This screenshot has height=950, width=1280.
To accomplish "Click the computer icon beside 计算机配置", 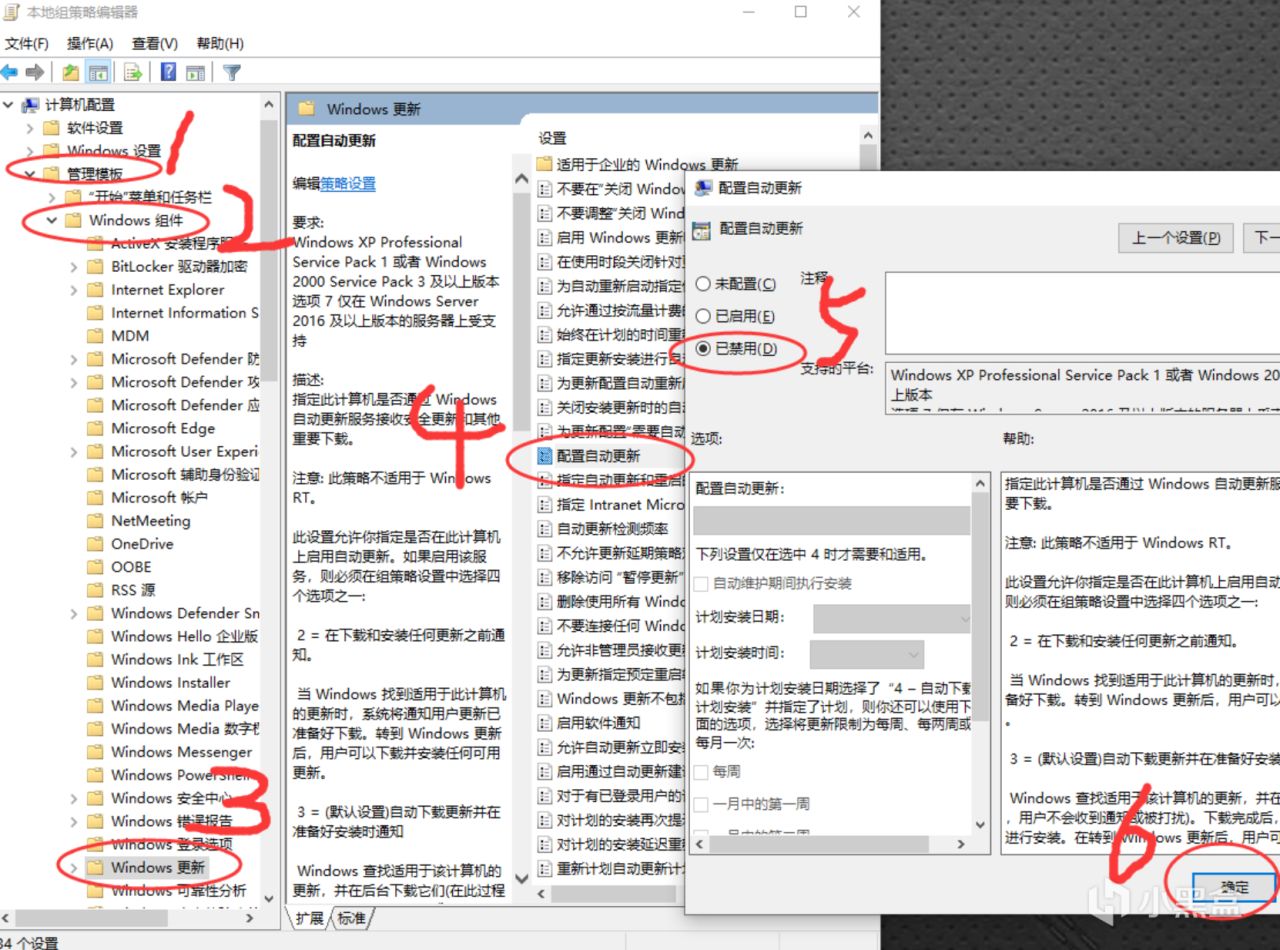I will [x=30, y=104].
